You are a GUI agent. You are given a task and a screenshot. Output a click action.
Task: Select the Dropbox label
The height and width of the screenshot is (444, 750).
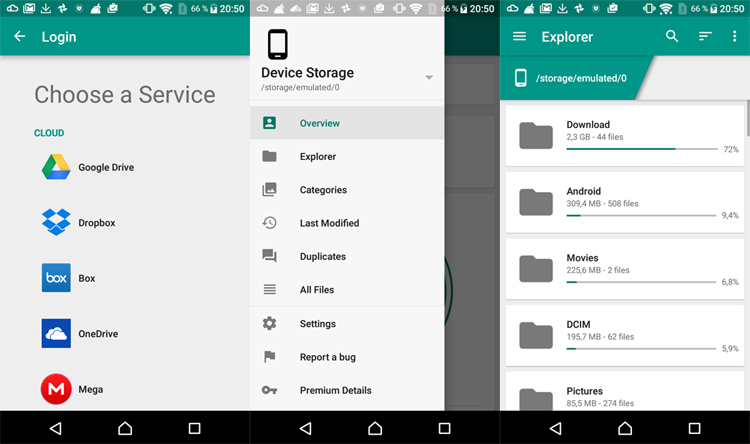(x=97, y=223)
